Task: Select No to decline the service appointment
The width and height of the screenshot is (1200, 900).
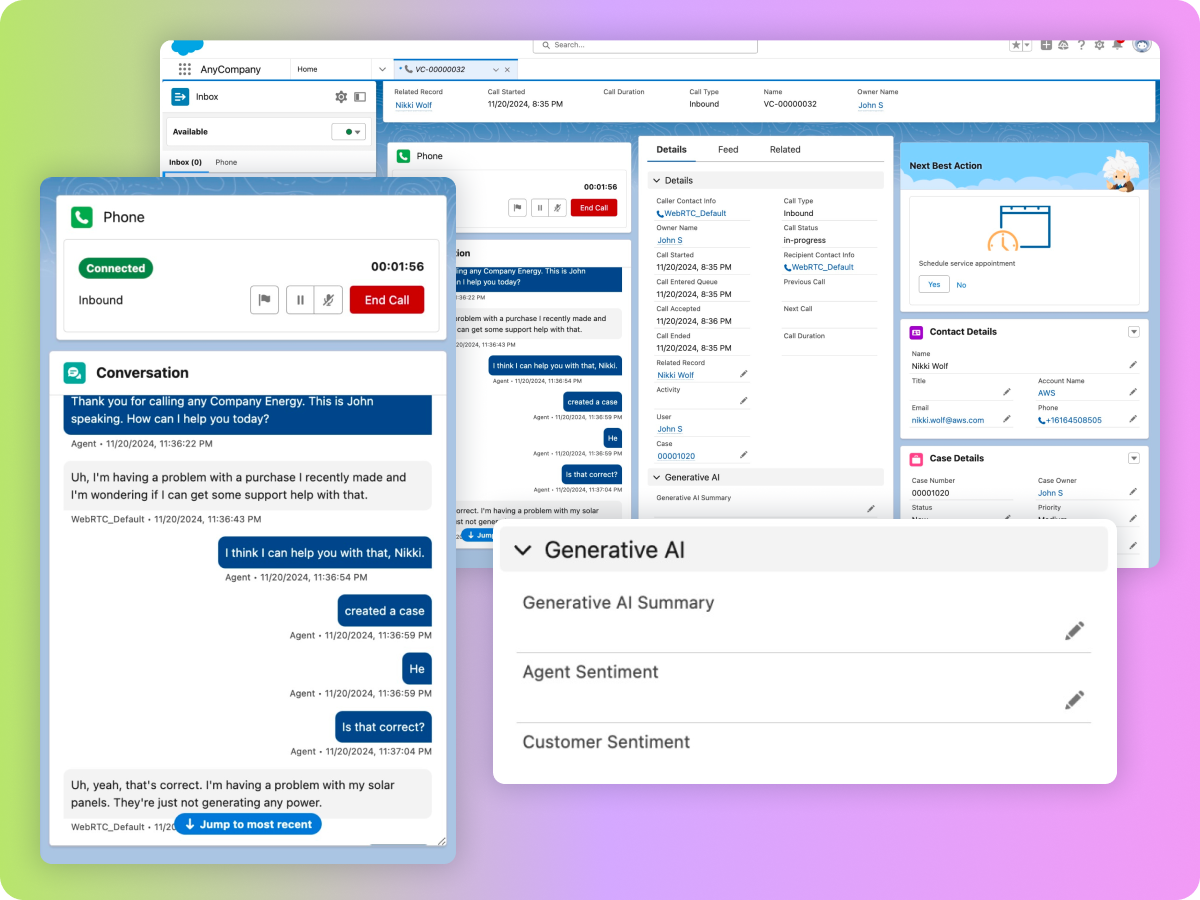Action: (959, 284)
